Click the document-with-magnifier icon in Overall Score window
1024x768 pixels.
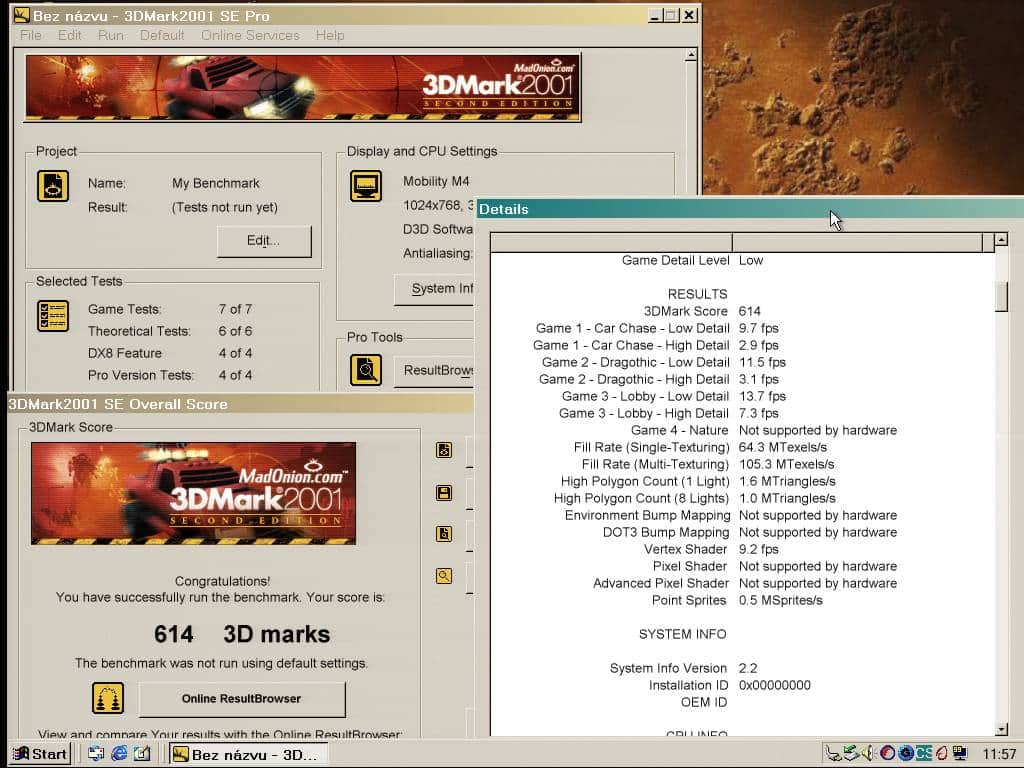444,534
